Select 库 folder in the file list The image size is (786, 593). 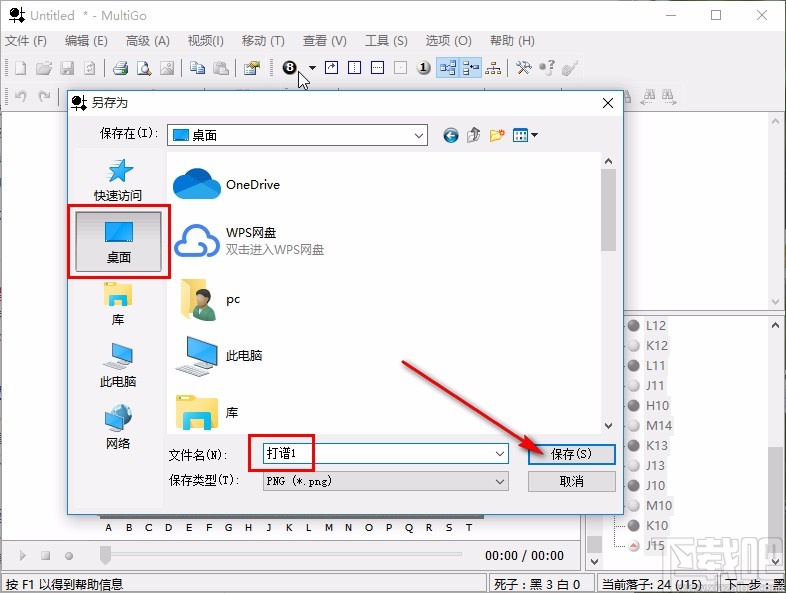point(207,412)
